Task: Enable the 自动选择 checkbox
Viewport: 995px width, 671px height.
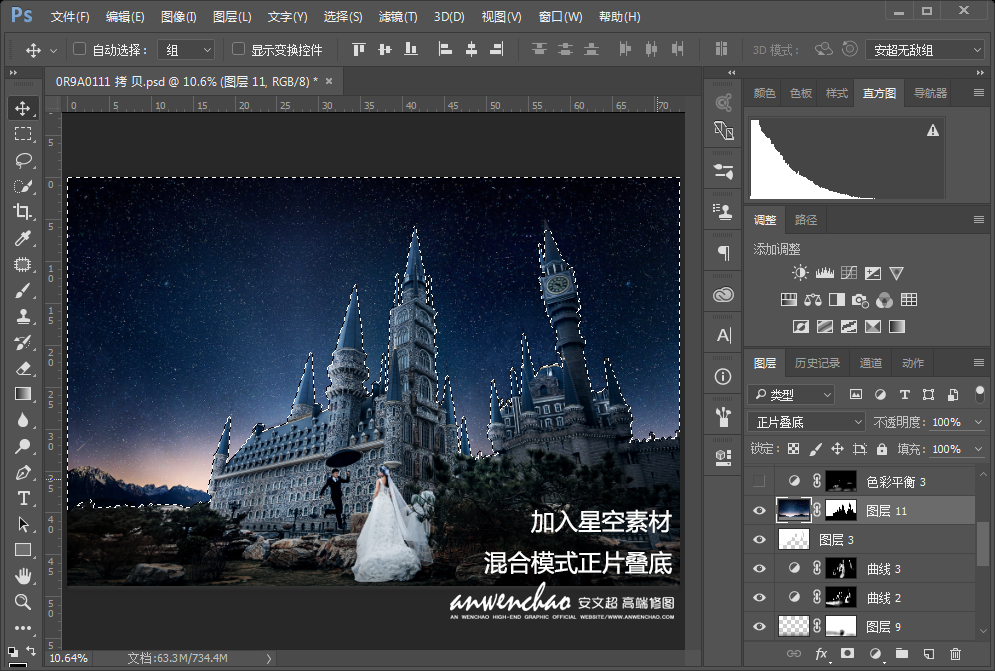Action: pos(79,49)
